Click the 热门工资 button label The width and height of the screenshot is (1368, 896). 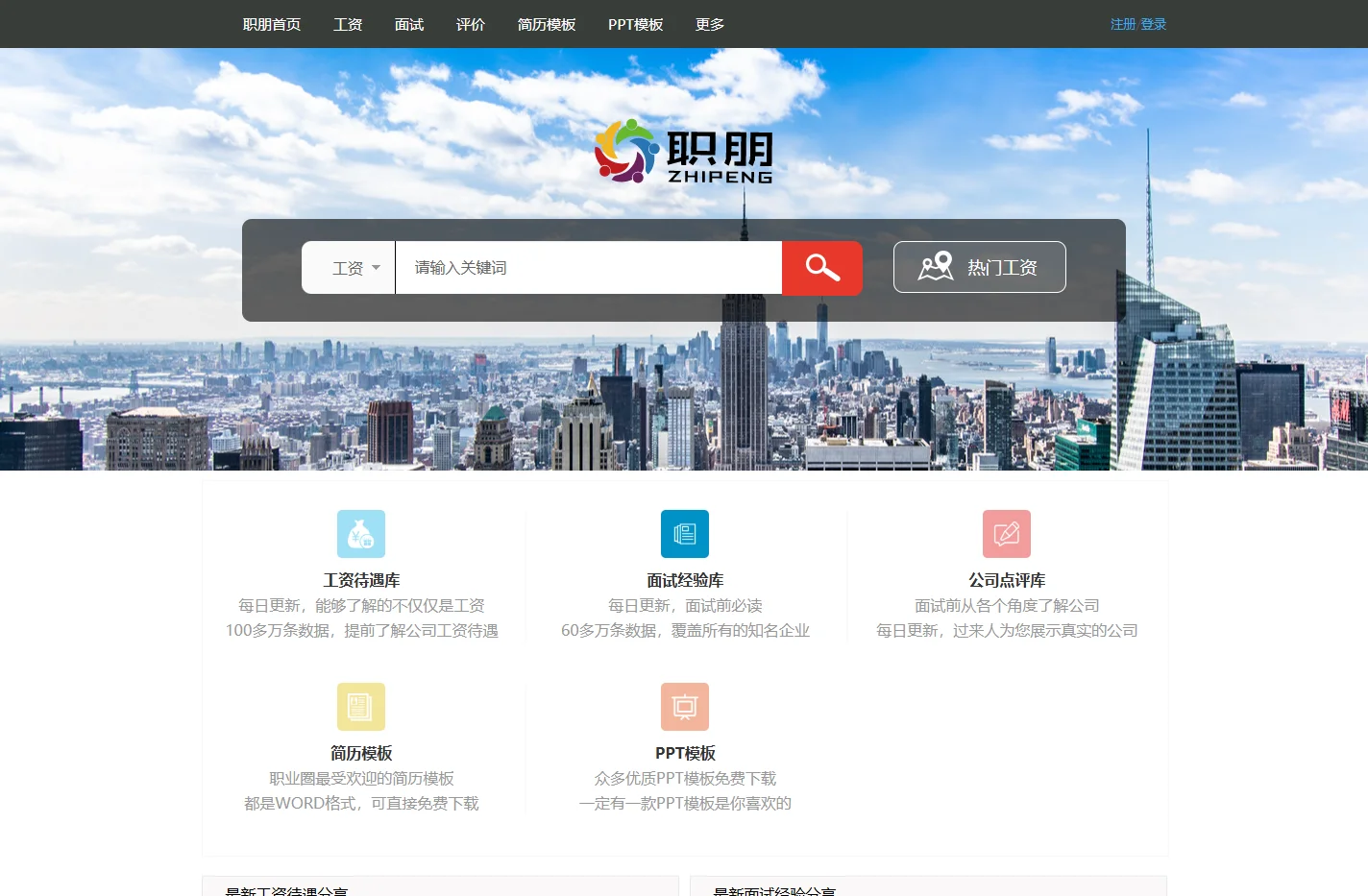coord(1002,267)
